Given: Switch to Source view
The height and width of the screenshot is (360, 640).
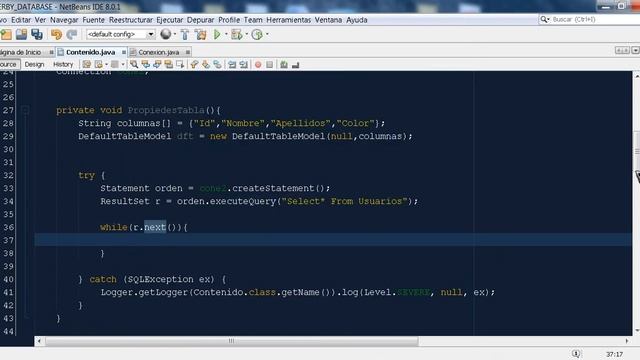Looking at the screenshot, I should pos(8,64).
